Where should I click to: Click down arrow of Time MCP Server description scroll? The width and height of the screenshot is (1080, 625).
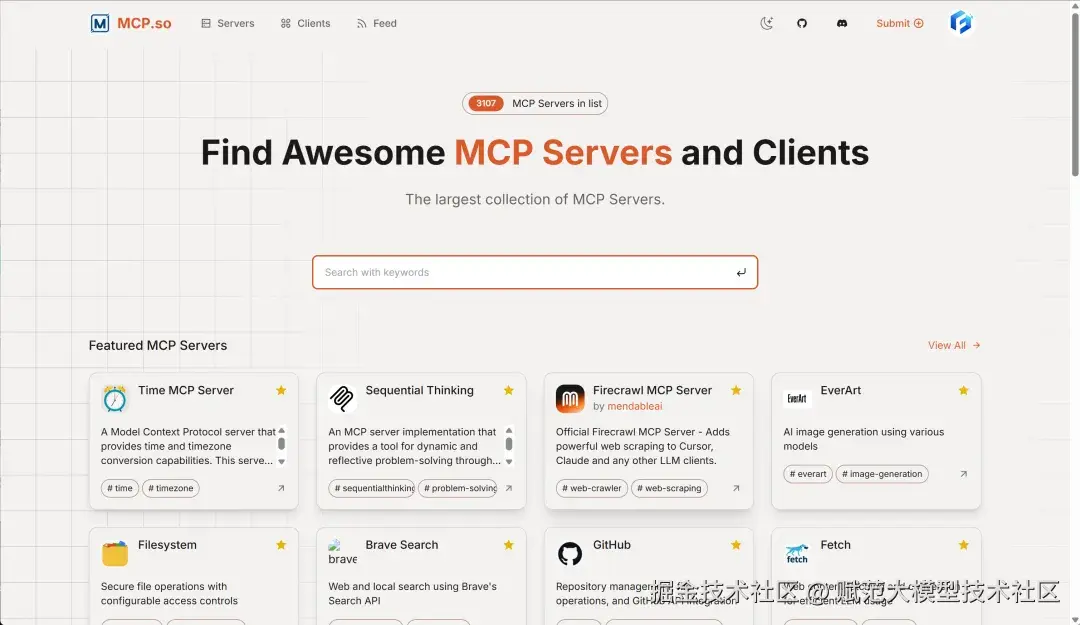[x=281, y=462]
